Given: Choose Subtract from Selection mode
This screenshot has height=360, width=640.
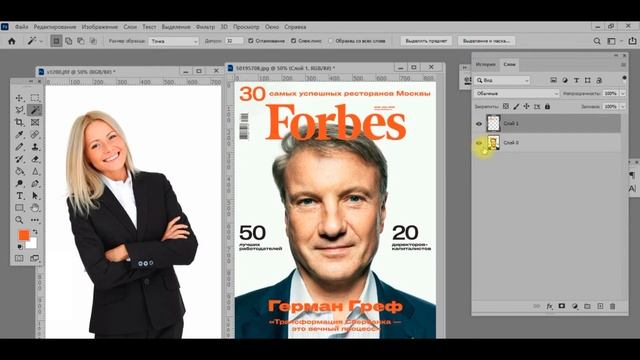Looking at the screenshot, I should [x=81, y=41].
